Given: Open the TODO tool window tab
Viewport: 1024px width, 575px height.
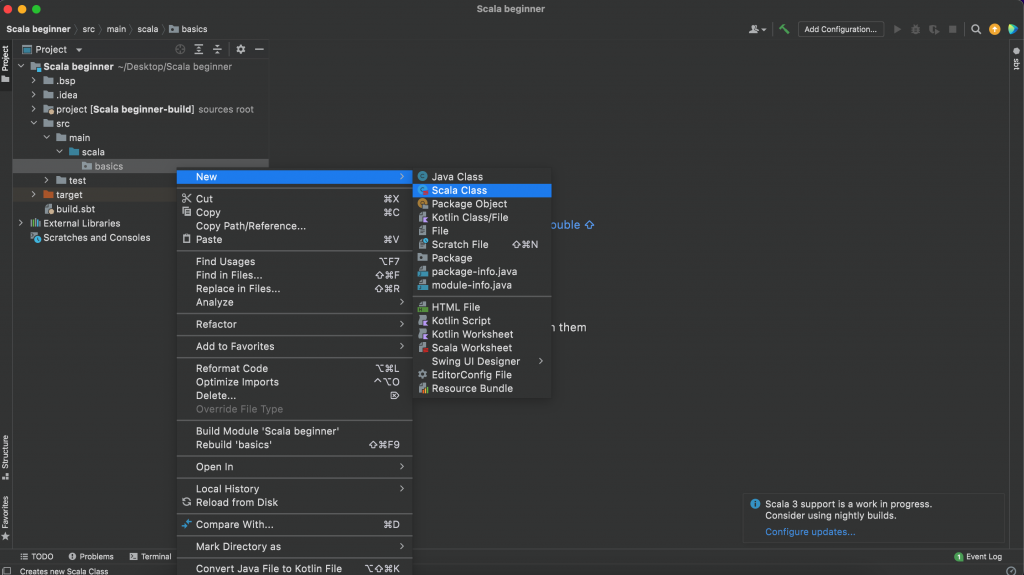Looking at the screenshot, I should tap(37, 557).
